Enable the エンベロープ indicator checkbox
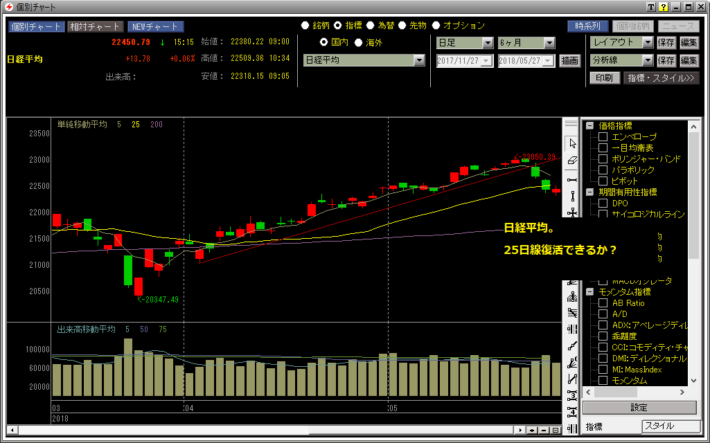The height and width of the screenshot is (443, 710). pos(603,137)
